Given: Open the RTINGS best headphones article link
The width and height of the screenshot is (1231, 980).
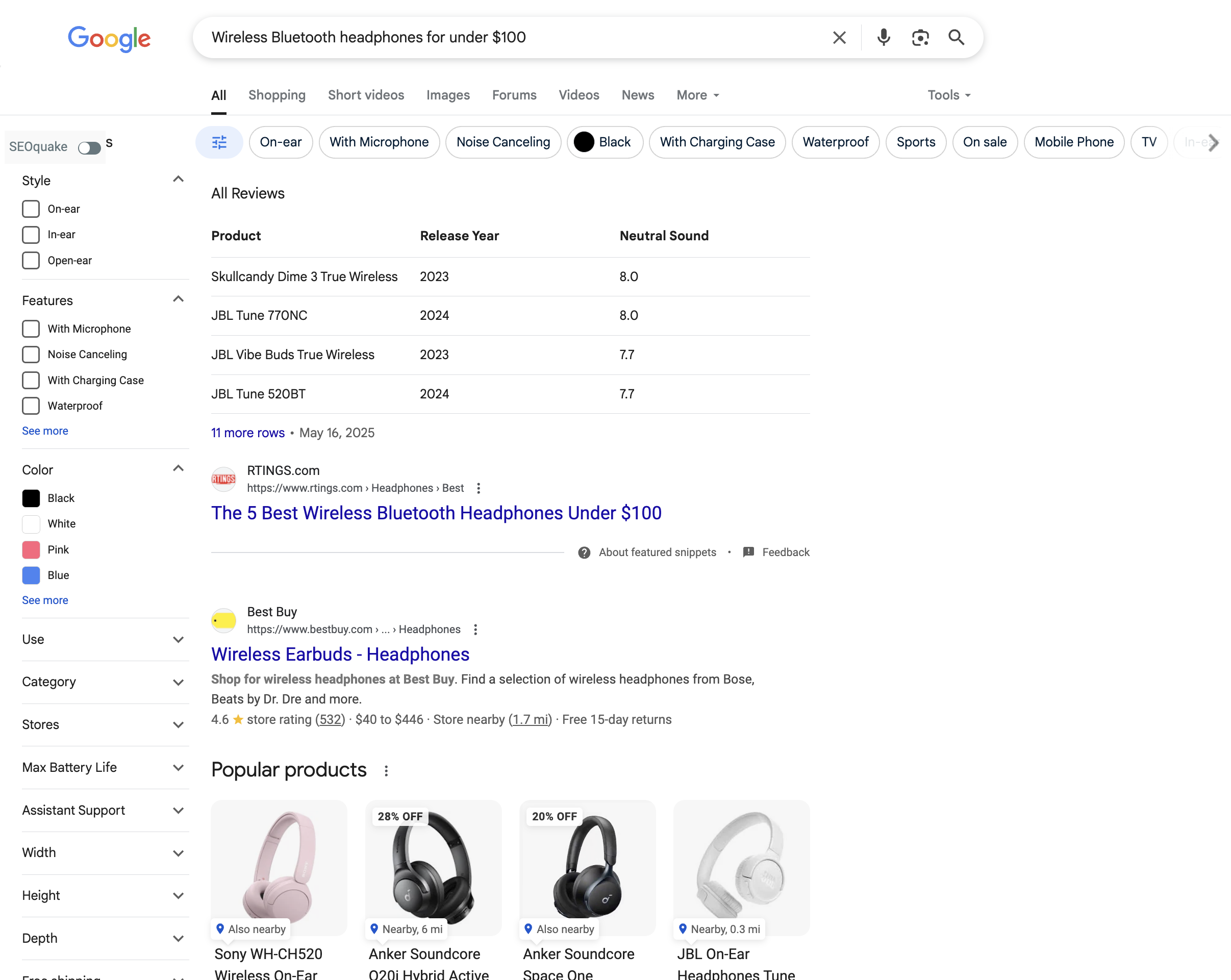Looking at the screenshot, I should (436, 513).
